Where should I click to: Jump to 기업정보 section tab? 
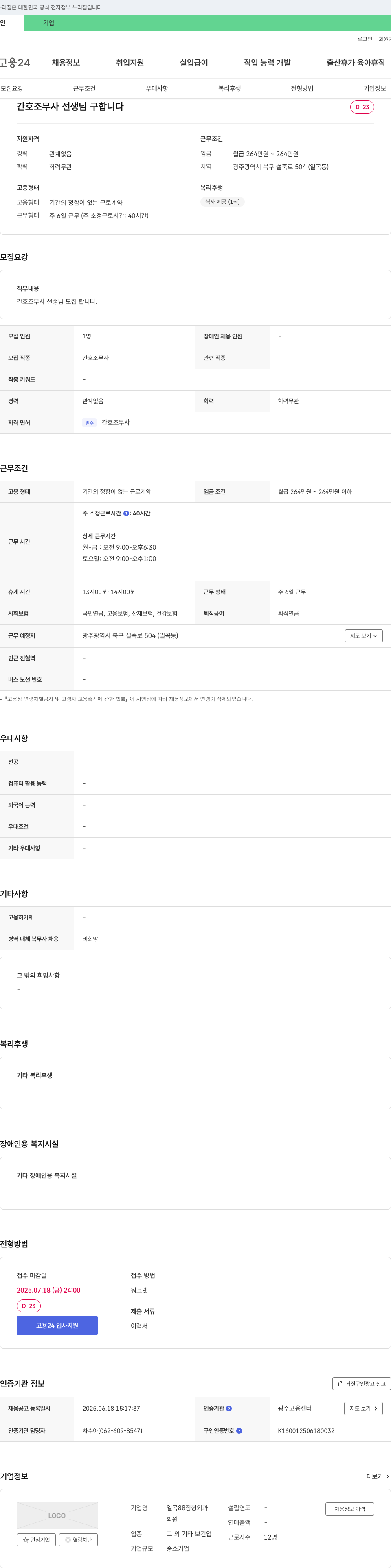tap(375, 88)
